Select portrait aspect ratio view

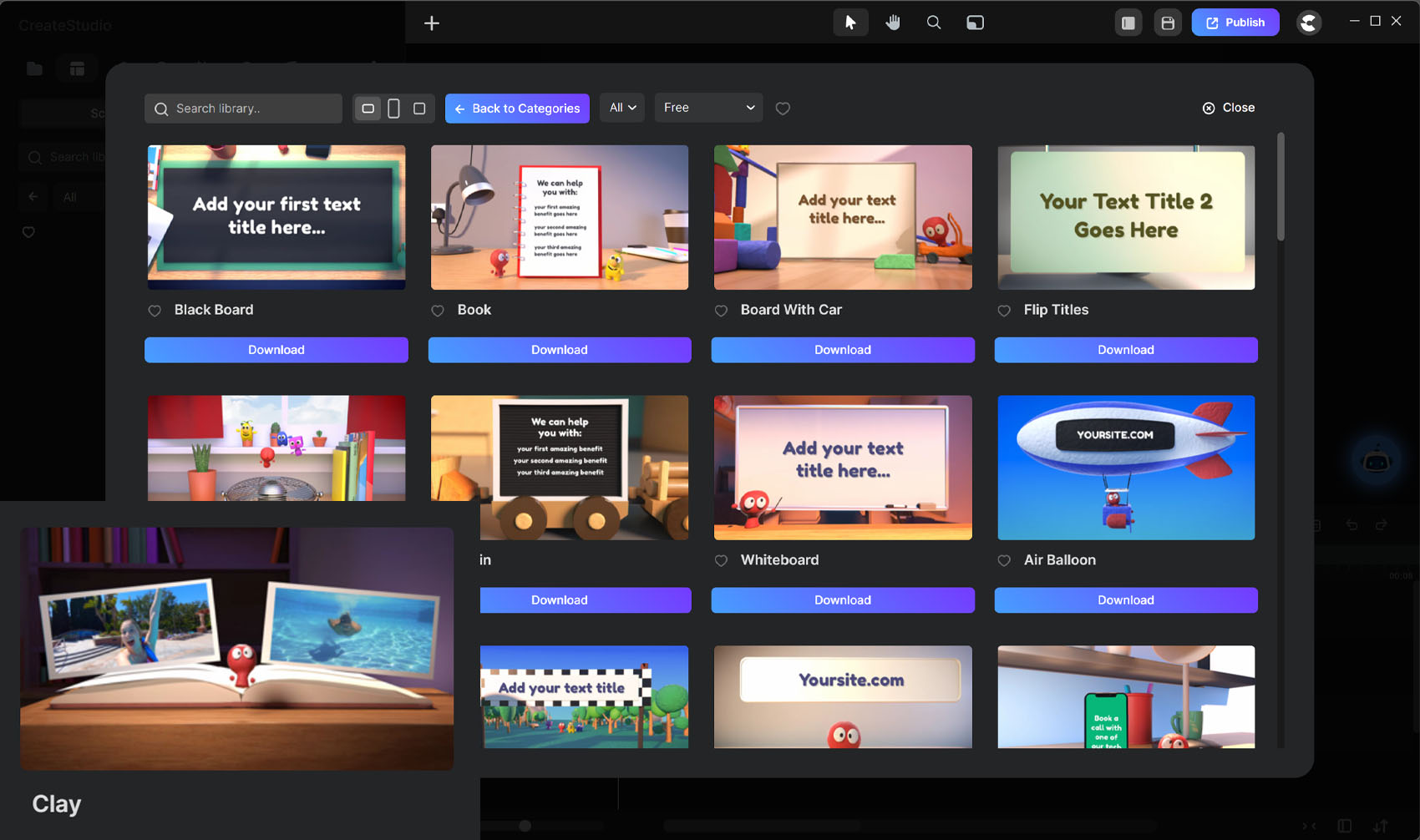tap(393, 109)
